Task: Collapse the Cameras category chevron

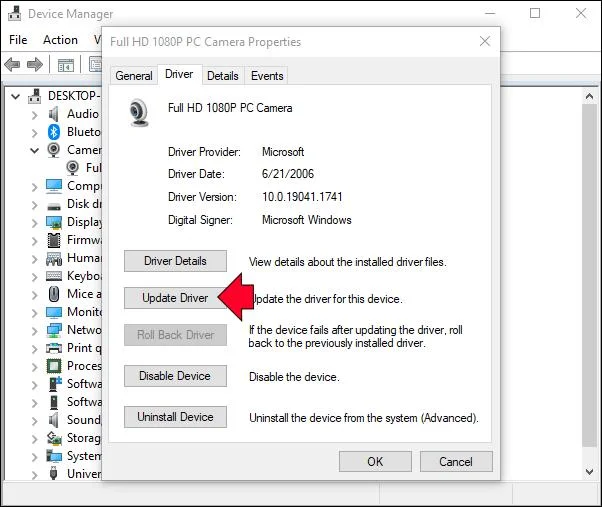Action: click(35, 150)
